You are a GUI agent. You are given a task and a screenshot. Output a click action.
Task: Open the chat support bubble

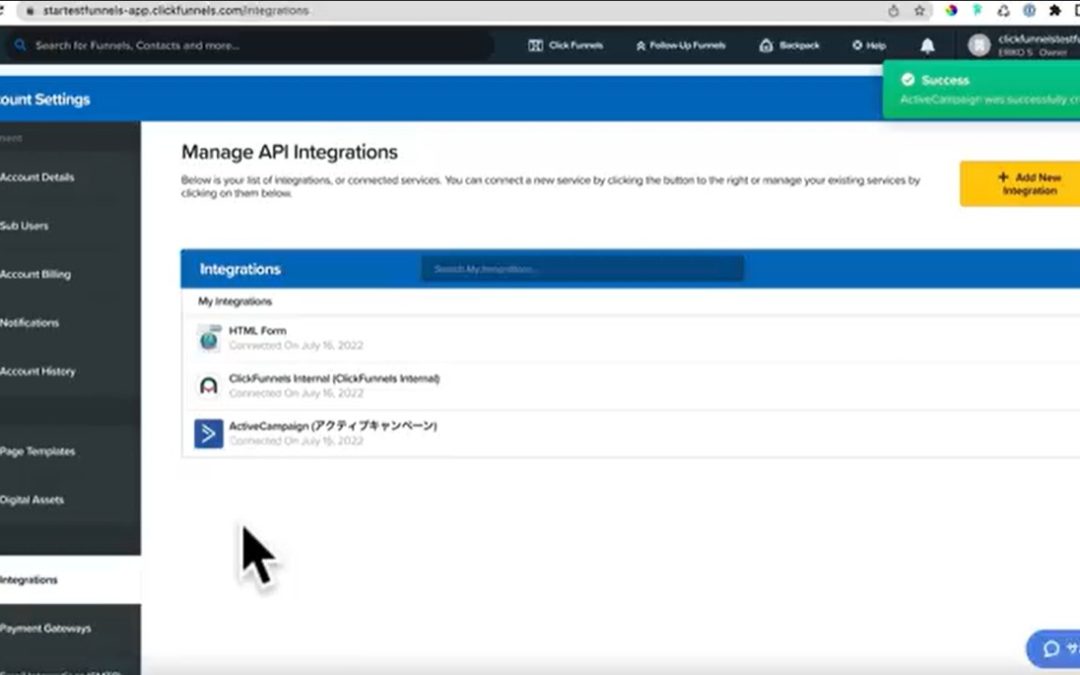point(1049,648)
